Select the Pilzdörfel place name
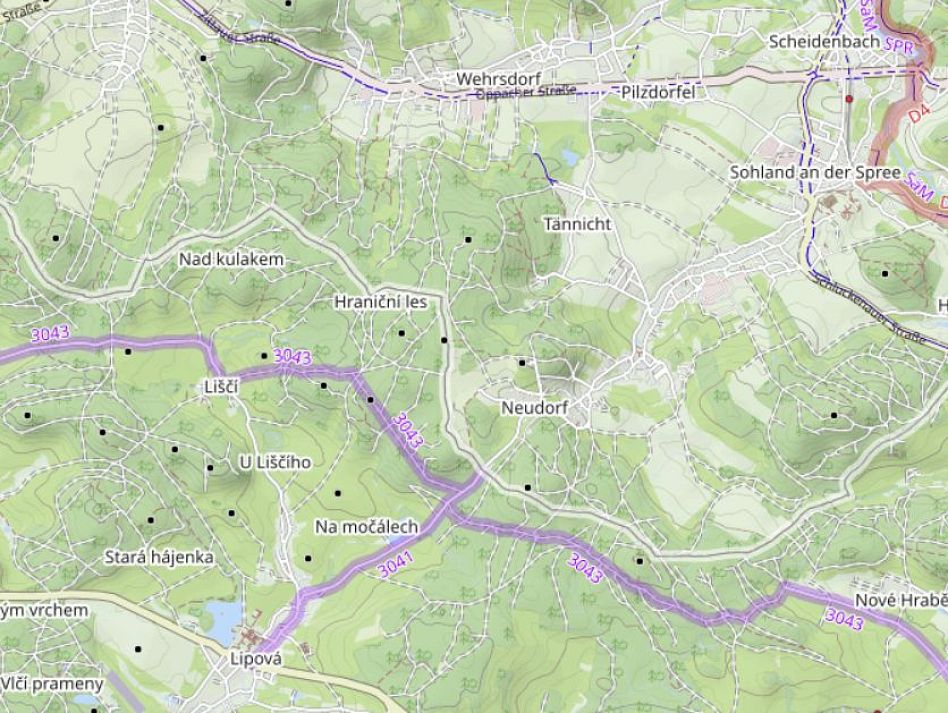 657,91
